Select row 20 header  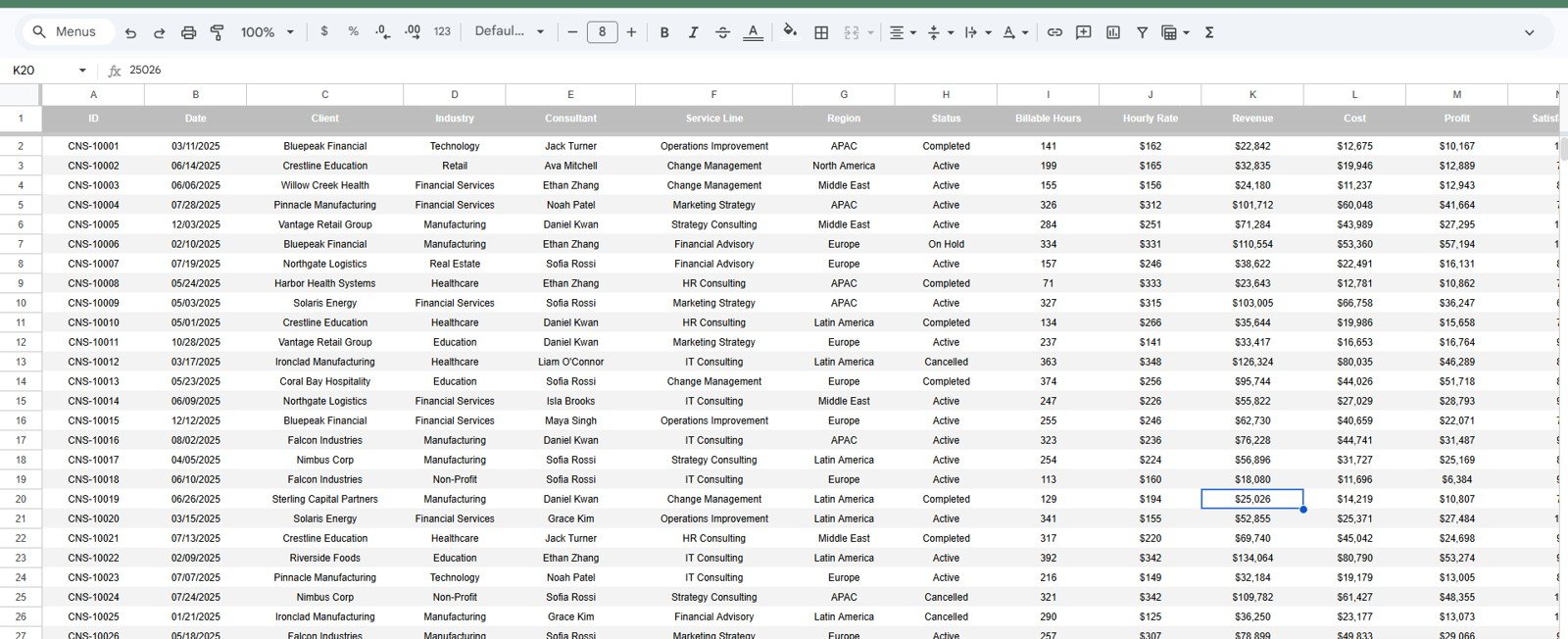click(21, 499)
